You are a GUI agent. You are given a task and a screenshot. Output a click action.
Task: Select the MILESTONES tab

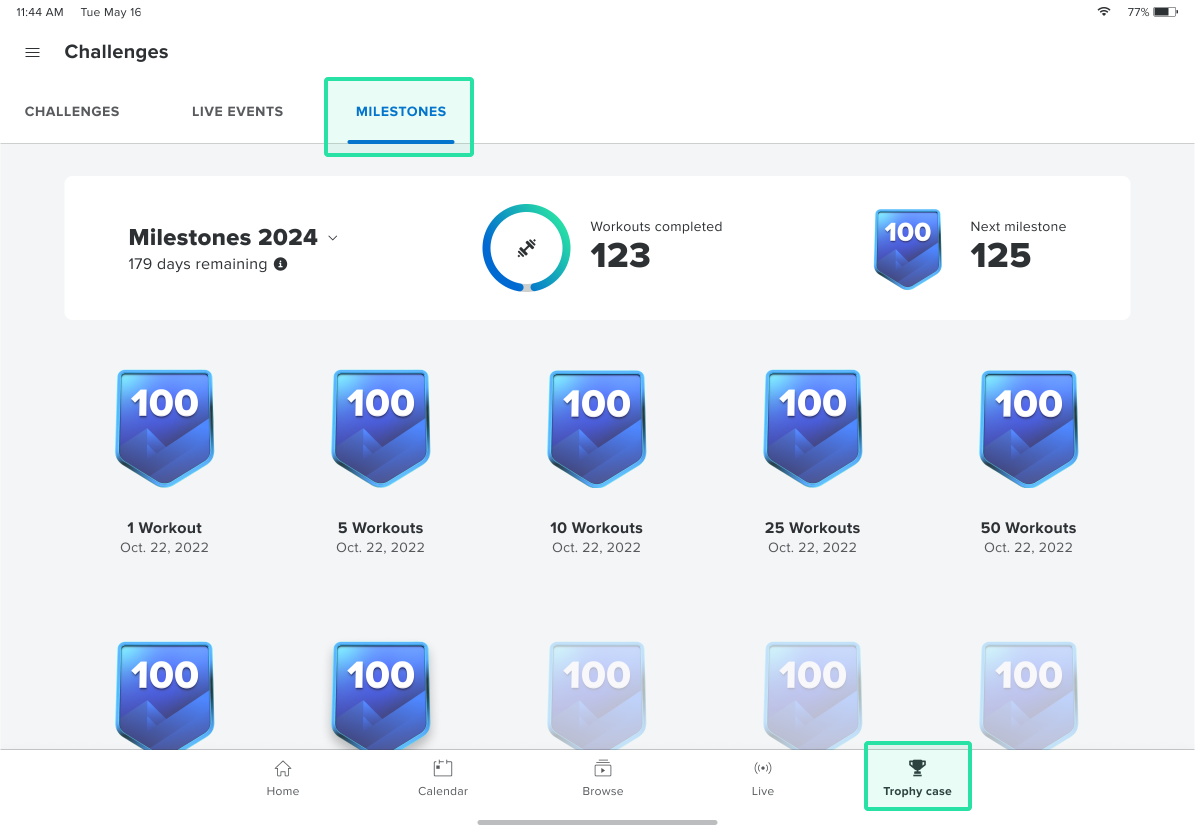(399, 111)
